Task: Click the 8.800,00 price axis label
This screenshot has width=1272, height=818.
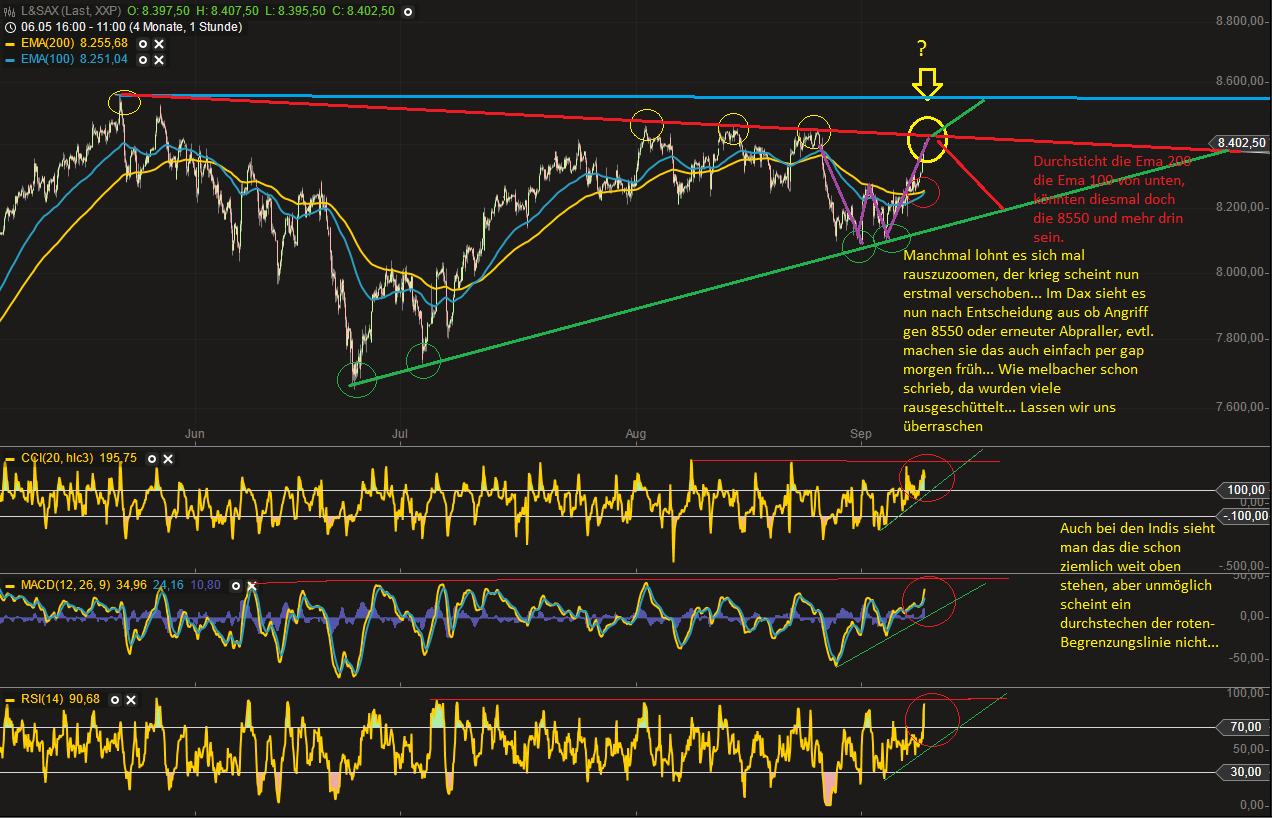Action: click(1242, 21)
